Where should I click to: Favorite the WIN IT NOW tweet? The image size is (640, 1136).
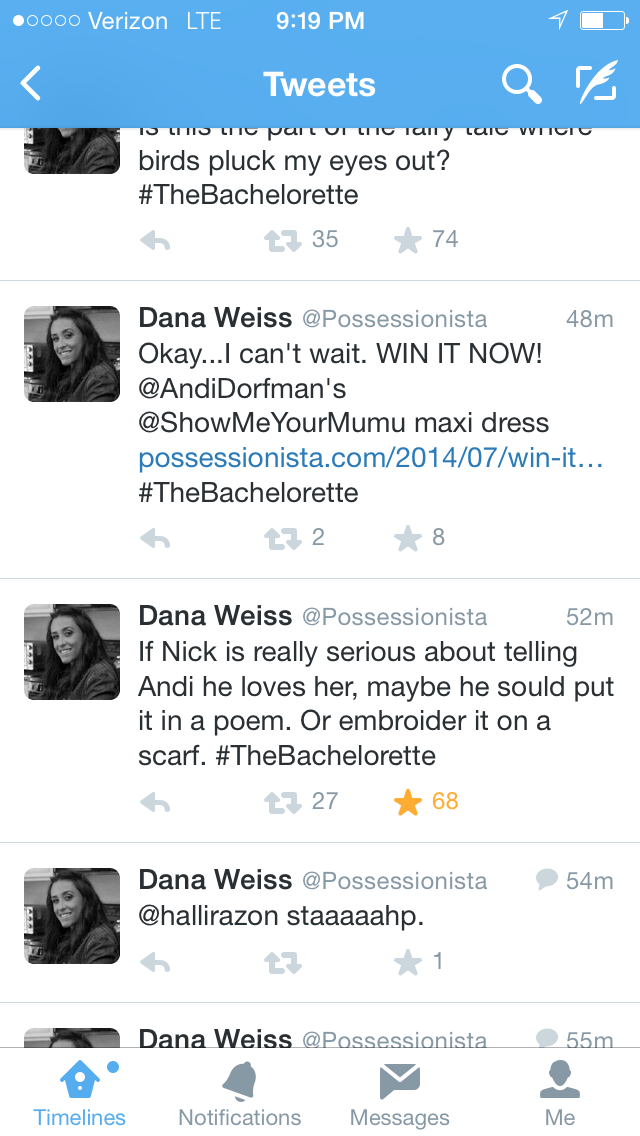pos(407,539)
